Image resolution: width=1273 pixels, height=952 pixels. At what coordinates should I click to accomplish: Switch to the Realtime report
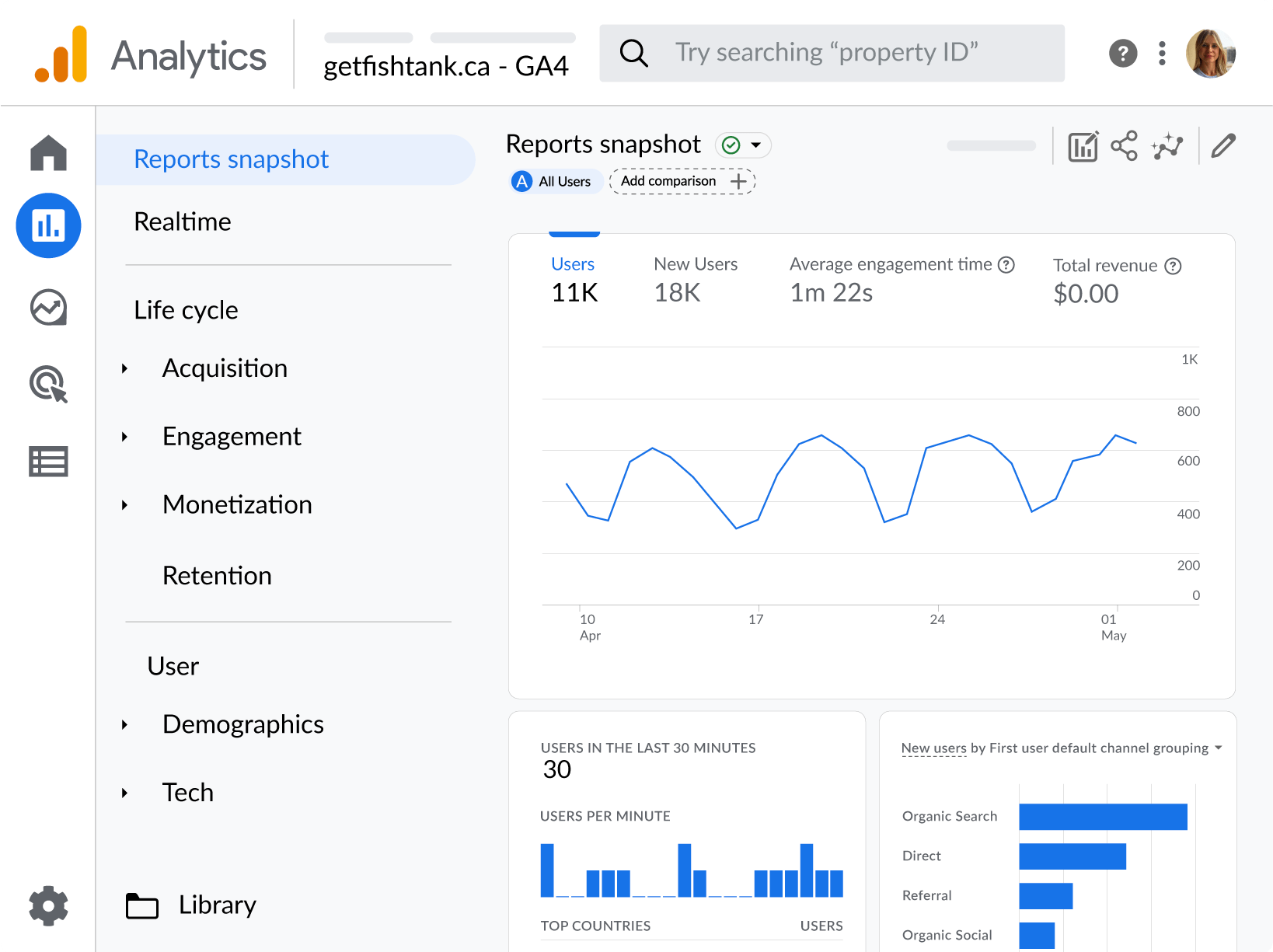pos(183,221)
